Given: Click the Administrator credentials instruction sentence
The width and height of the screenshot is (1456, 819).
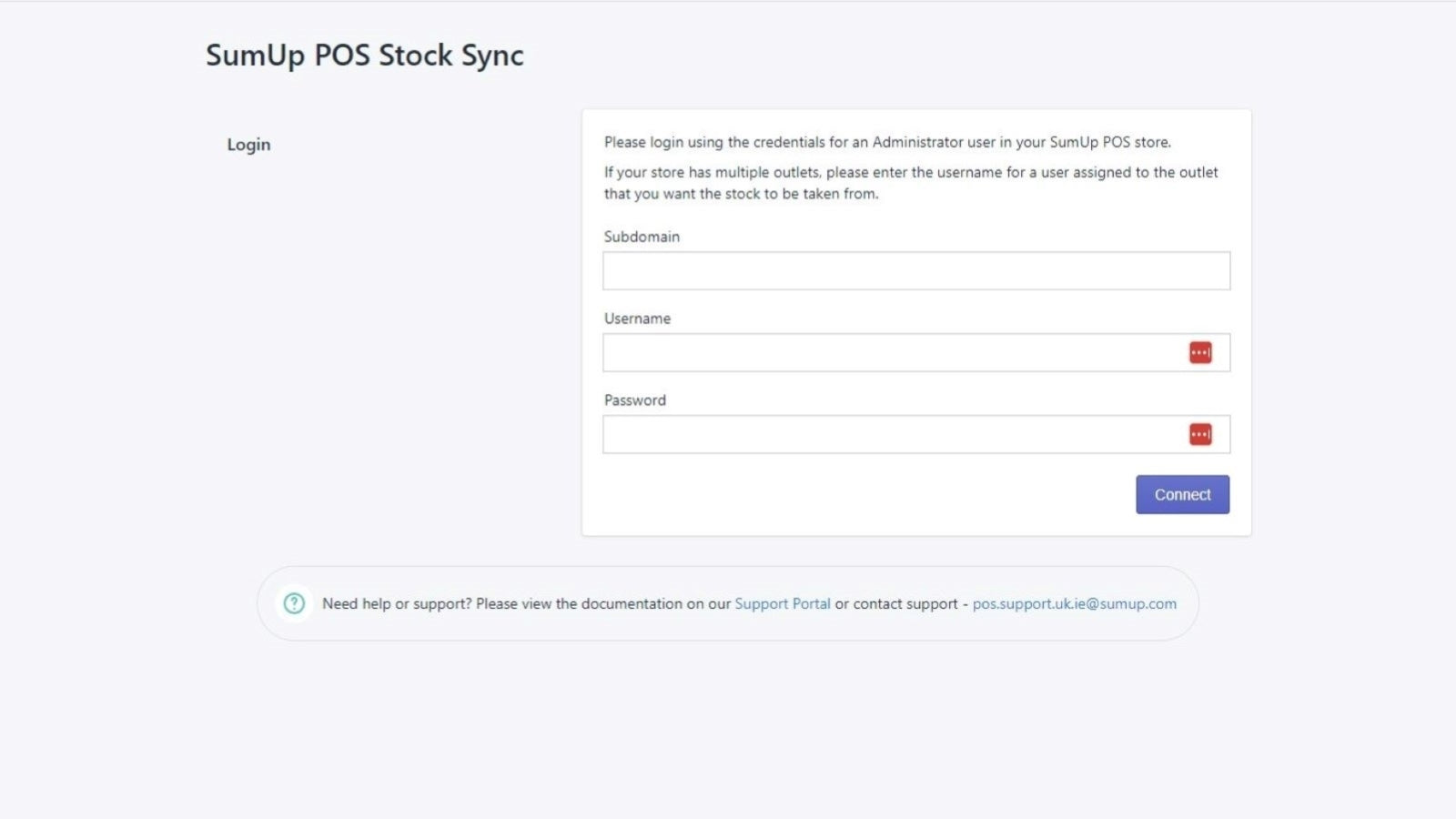Looking at the screenshot, I should 887,142.
